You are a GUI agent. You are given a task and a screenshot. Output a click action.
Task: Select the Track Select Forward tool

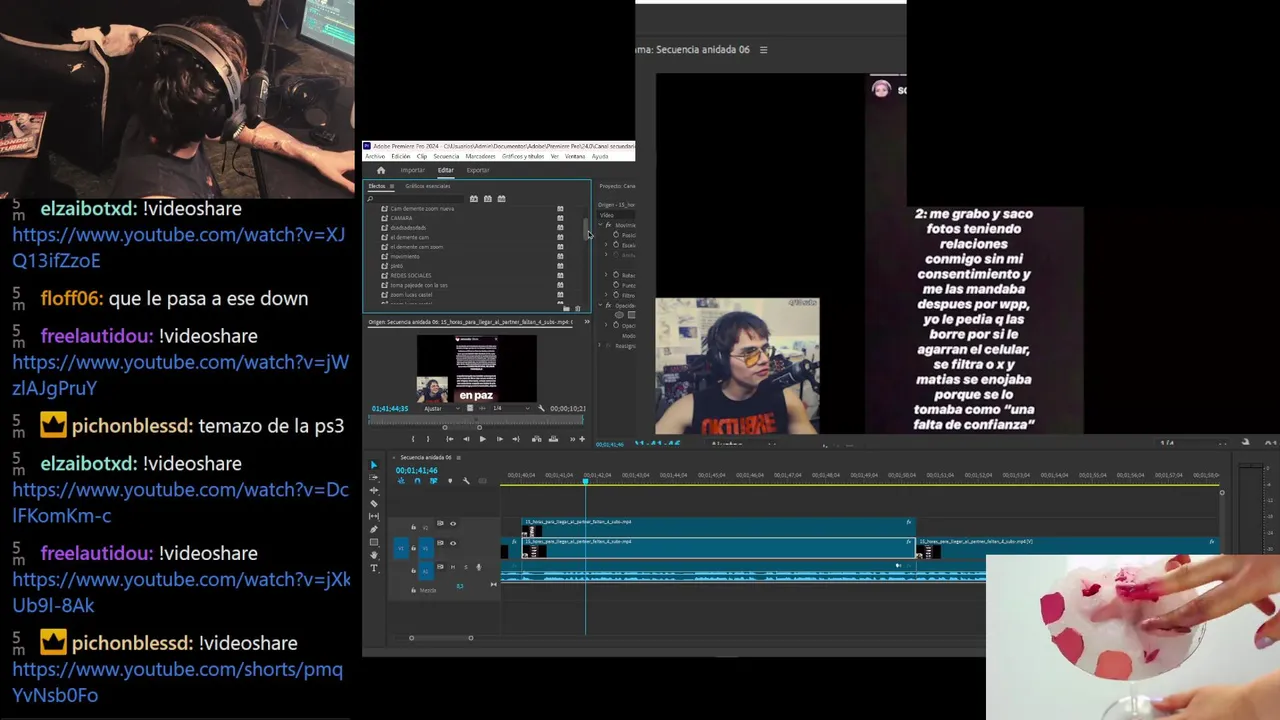(x=374, y=477)
